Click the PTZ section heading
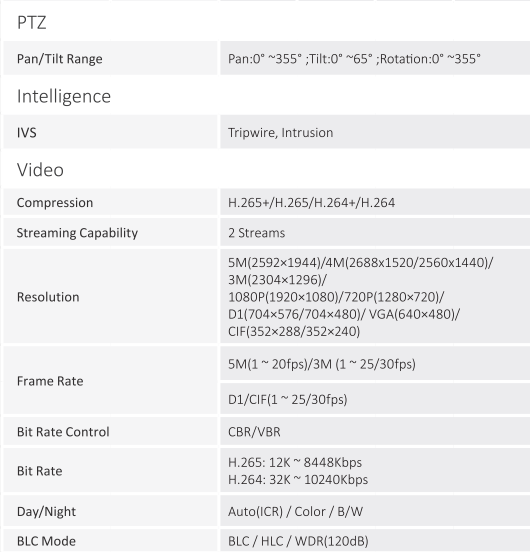This screenshot has width=530, height=552. click(x=31, y=23)
